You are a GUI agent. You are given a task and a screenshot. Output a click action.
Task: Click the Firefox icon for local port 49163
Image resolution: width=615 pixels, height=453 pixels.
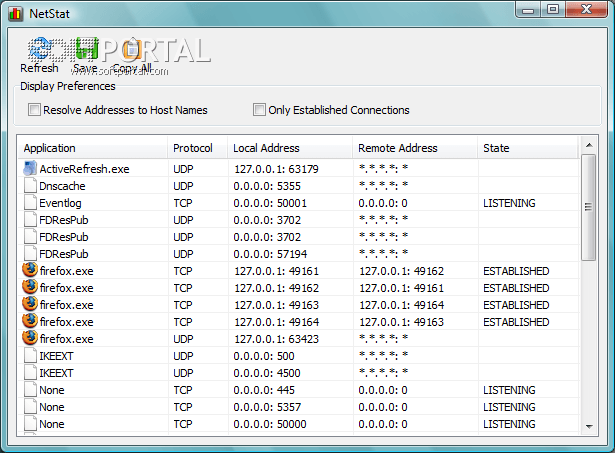coord(30,304)
